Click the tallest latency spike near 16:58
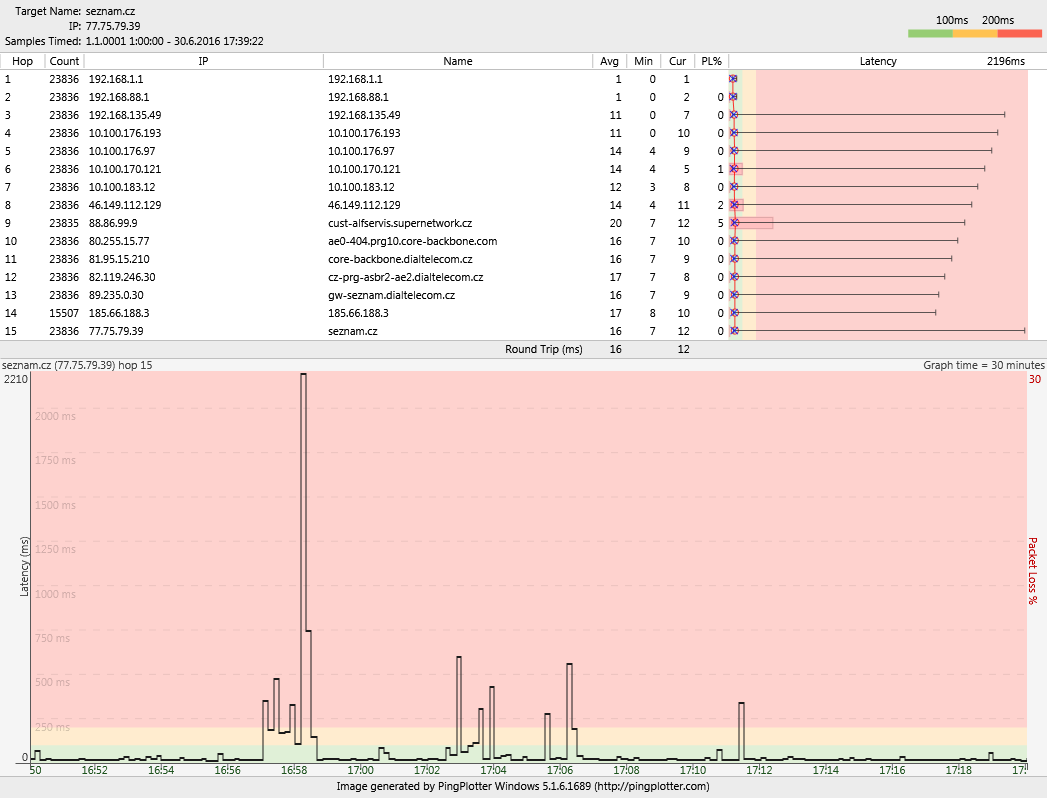This screenshot has height=798, width=1047. pos(303,376)
